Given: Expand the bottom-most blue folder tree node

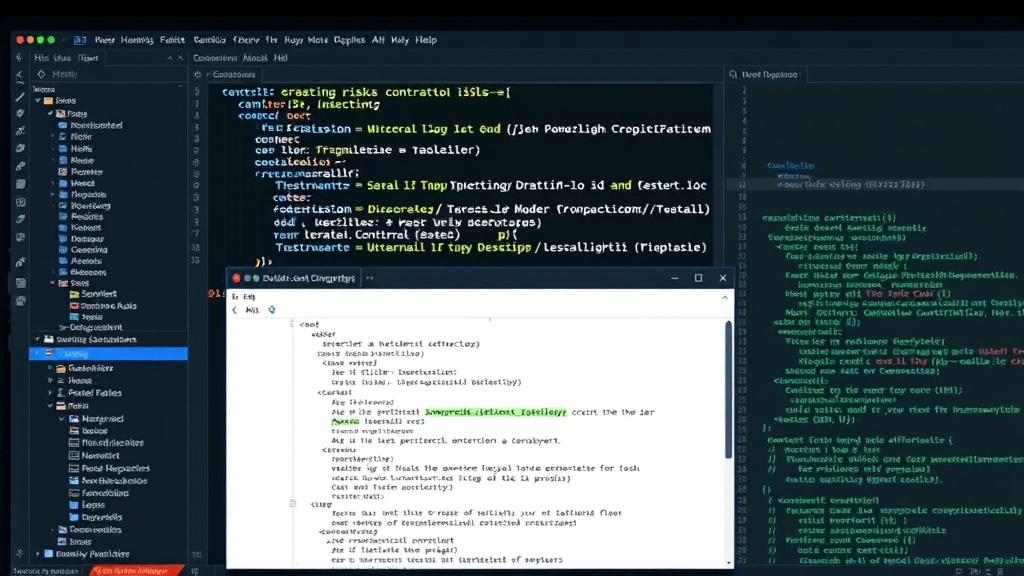Looking at the screenshot, I should 38,554.
